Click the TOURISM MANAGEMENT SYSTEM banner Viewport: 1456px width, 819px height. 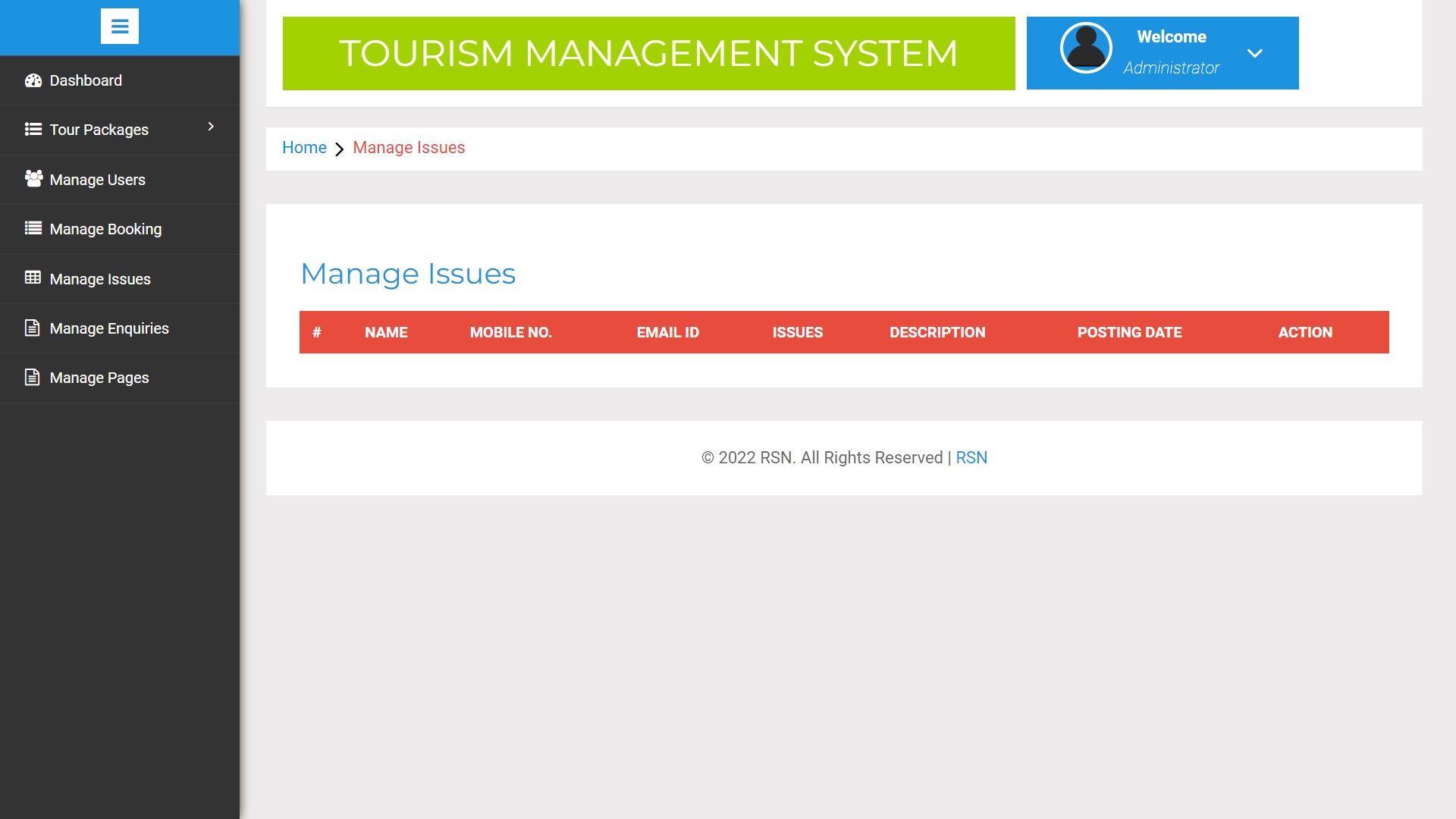648,53
